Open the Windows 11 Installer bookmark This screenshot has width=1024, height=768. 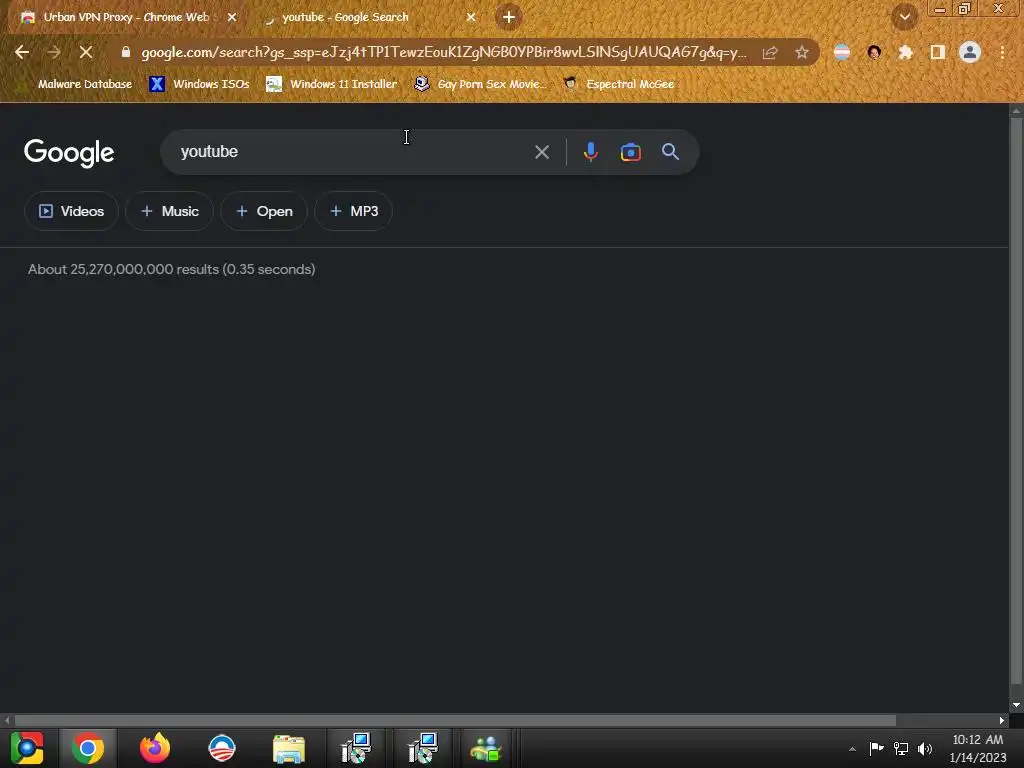click(x=332, y=84)
